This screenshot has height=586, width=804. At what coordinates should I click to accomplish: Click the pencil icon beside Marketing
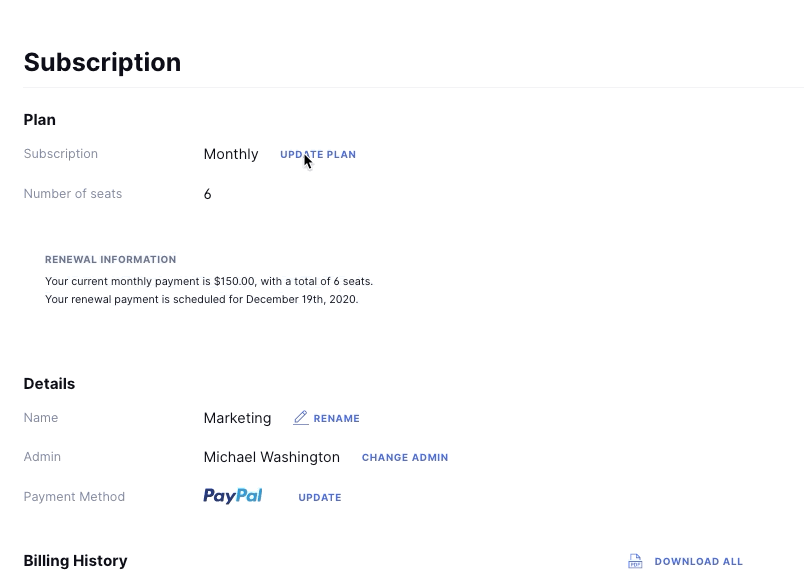[x=300, y=418]
